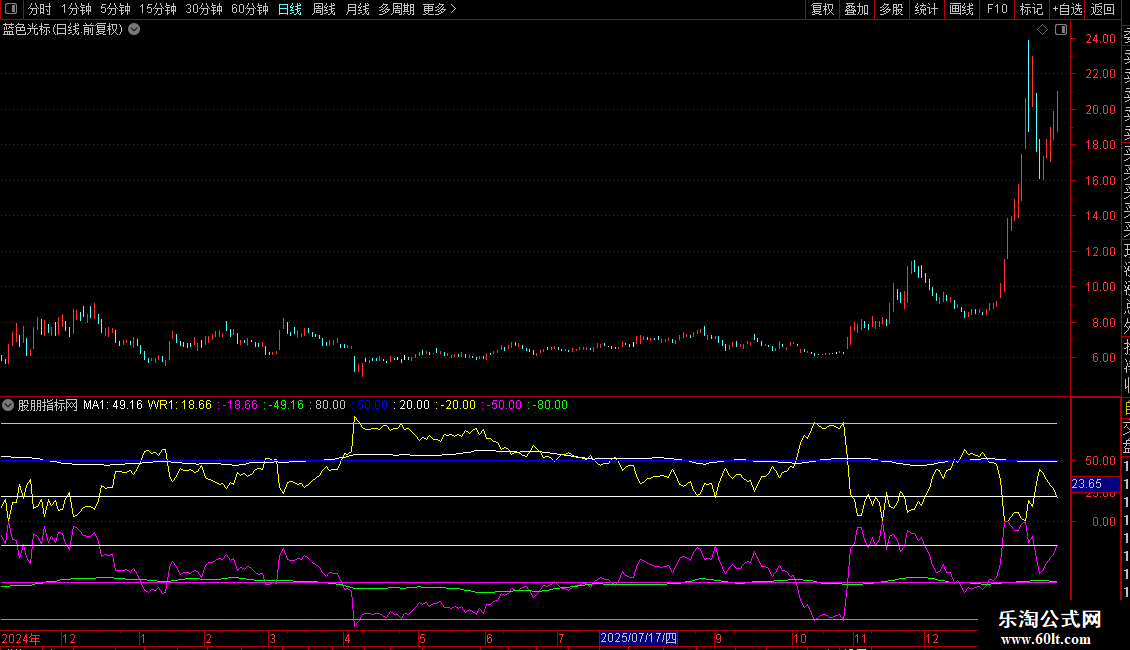Expand the 股朋指标网 indicator dropdown arrow
1130x650 pixels.
[x=9, y=405]
